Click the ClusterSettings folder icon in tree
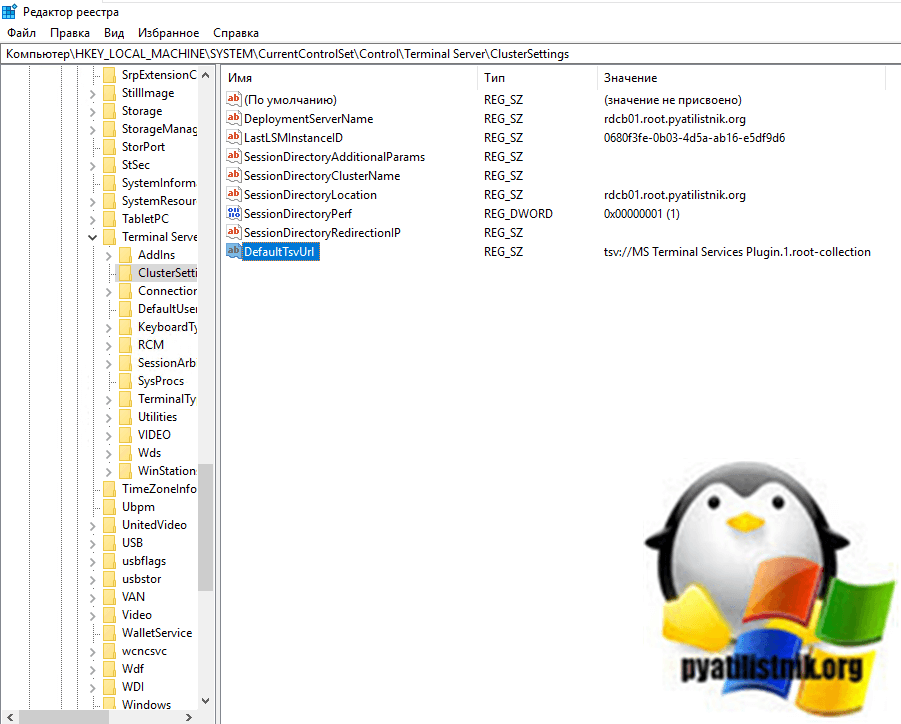Viewport: 901px width, 724px height. tap(125, 273)
